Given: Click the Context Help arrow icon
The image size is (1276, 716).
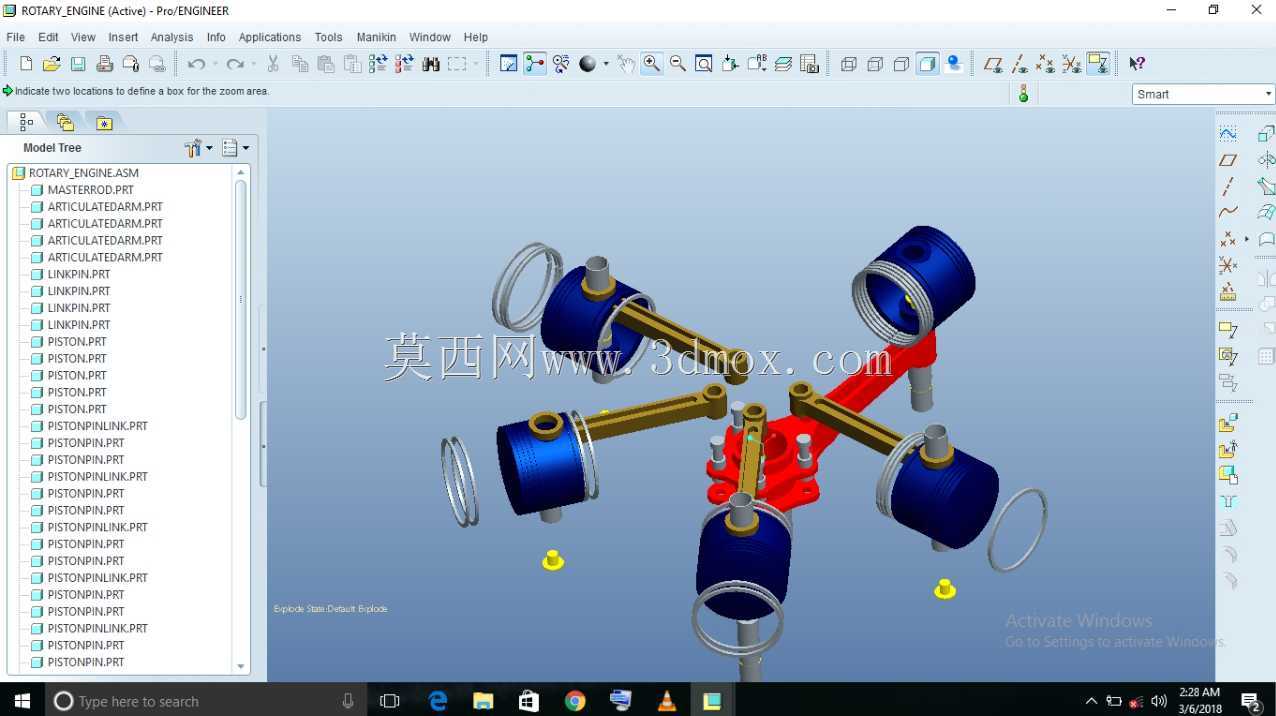Looking at the screenshot, I should tap(1137, 64).
